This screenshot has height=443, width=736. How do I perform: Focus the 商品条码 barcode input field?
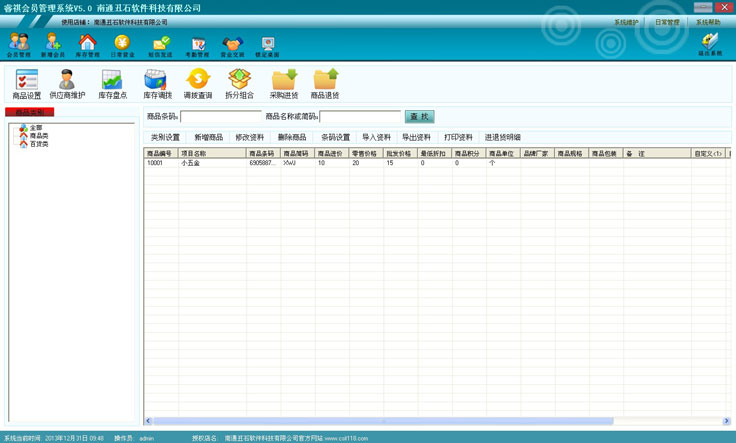221,116
